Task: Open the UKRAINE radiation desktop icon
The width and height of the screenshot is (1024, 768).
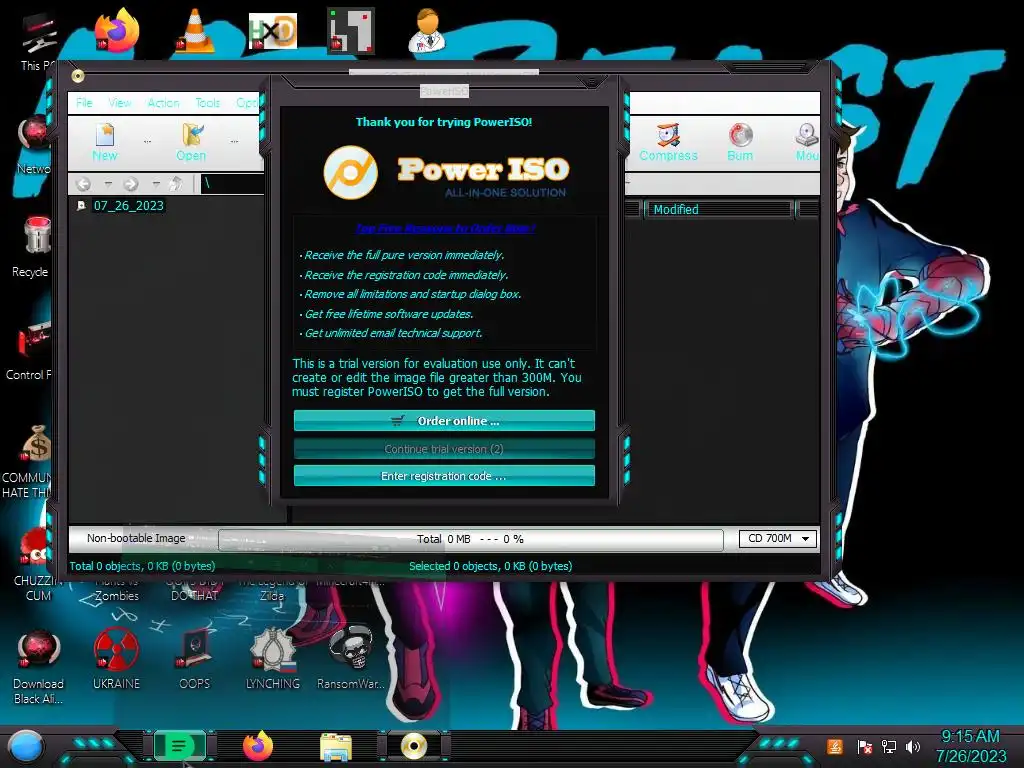Action: 116,658
